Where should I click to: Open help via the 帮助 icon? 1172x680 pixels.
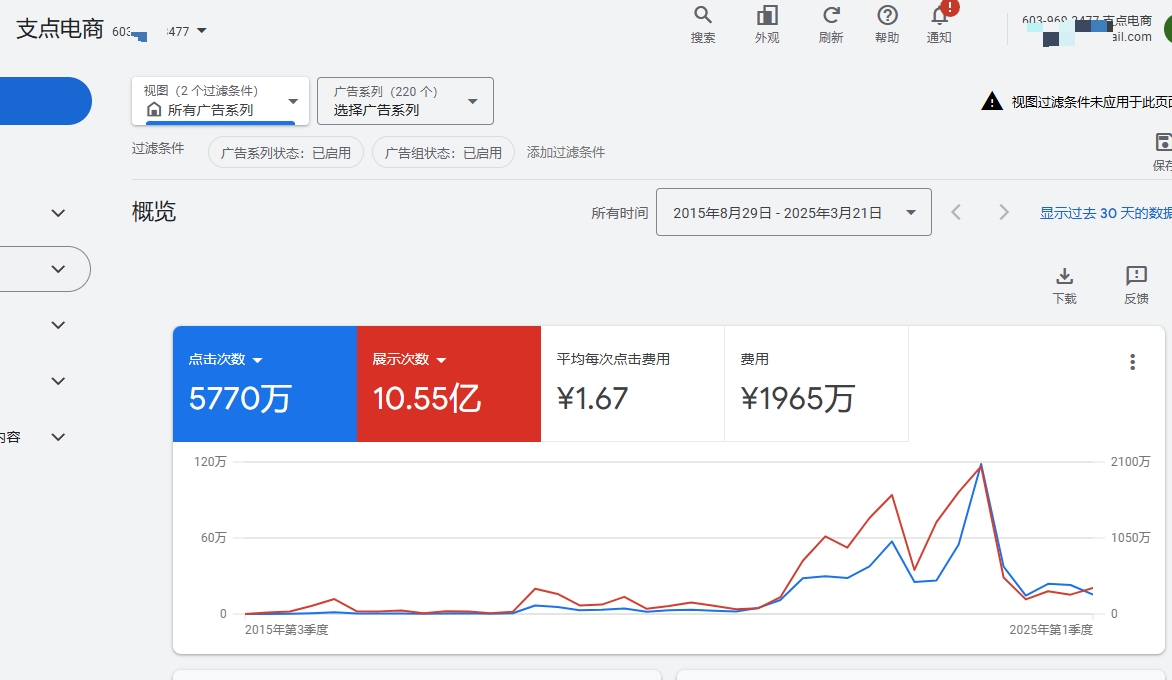point(886,22)
